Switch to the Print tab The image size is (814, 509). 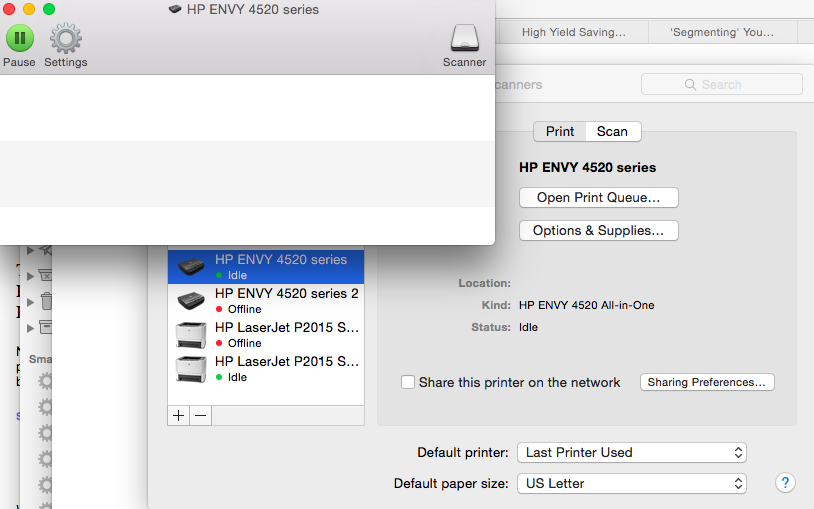pyautogui.click(x=560, y=131)
